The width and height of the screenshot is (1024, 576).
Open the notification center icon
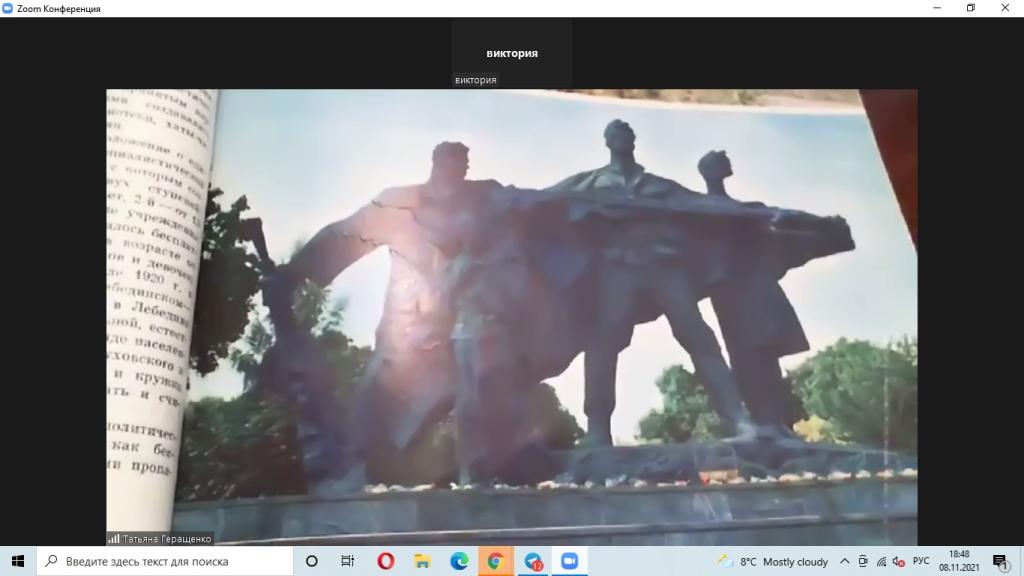(x=1000, y=561)
